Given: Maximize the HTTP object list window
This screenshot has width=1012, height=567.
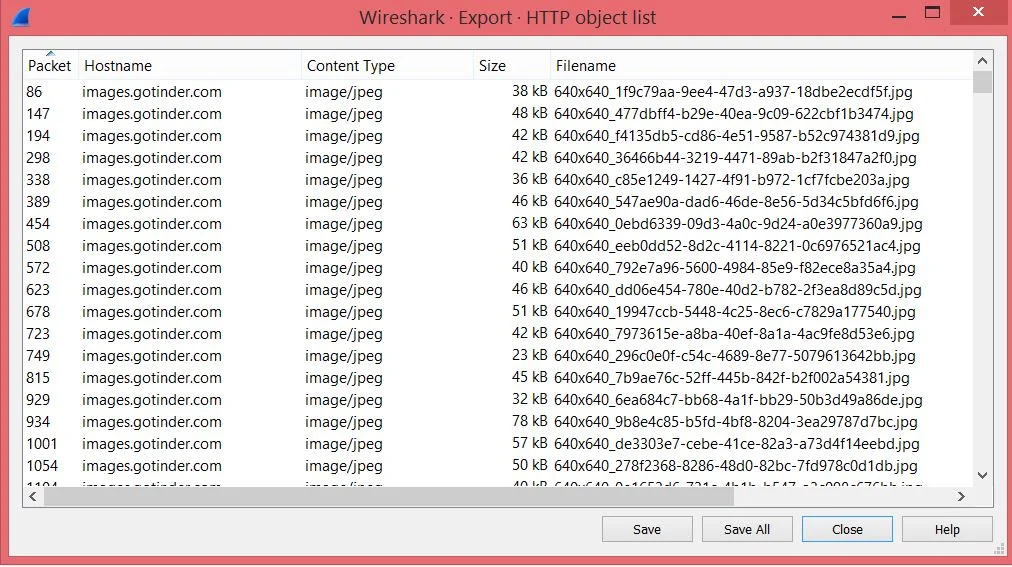Looking at the screenshot, I should [932, 12].
